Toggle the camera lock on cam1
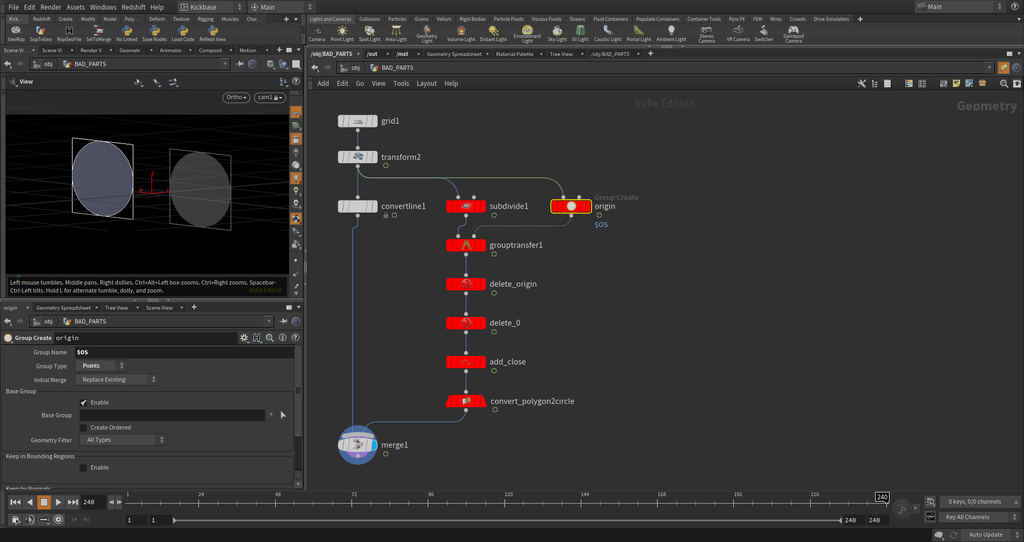The height and width of the screenshot is (542, 1024). pyautogui.click(x=277, y=97)
